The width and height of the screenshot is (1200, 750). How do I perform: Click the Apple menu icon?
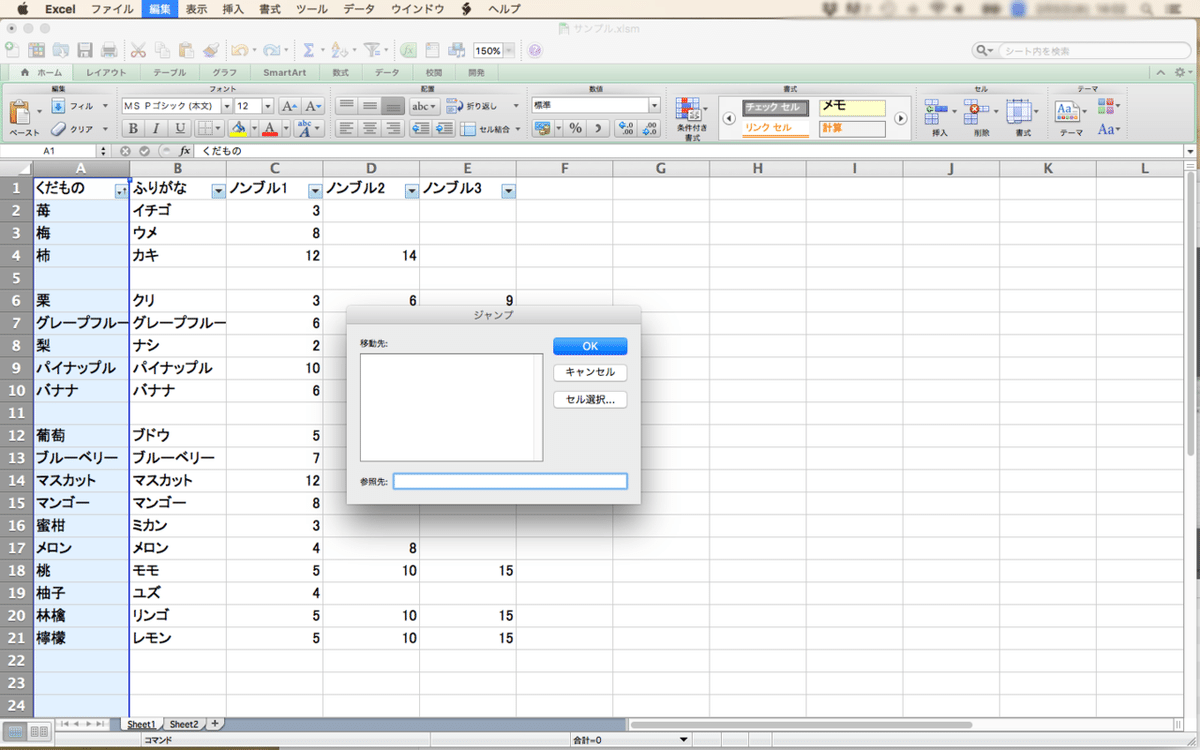click(22, 8)
